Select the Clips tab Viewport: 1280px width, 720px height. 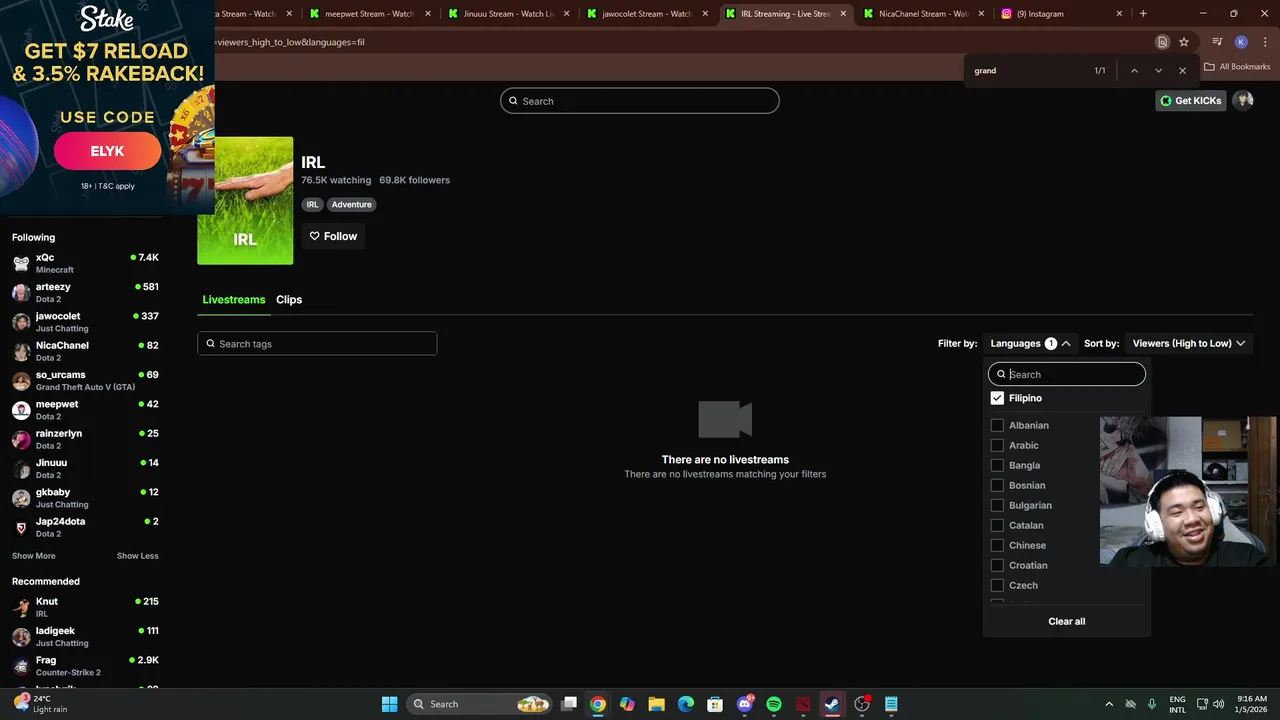click(x=289, y=300)
